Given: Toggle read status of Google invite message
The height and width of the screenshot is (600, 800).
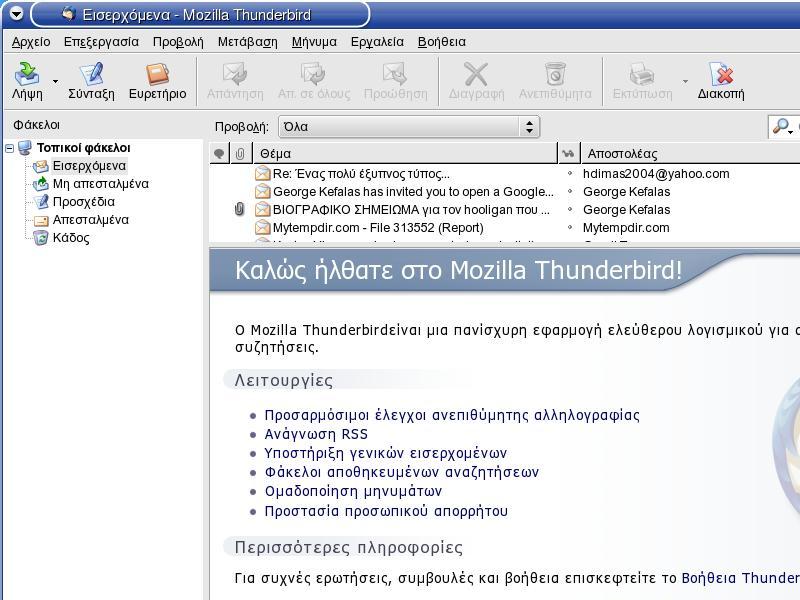Looking at the screenshot, I should [570, 192].
